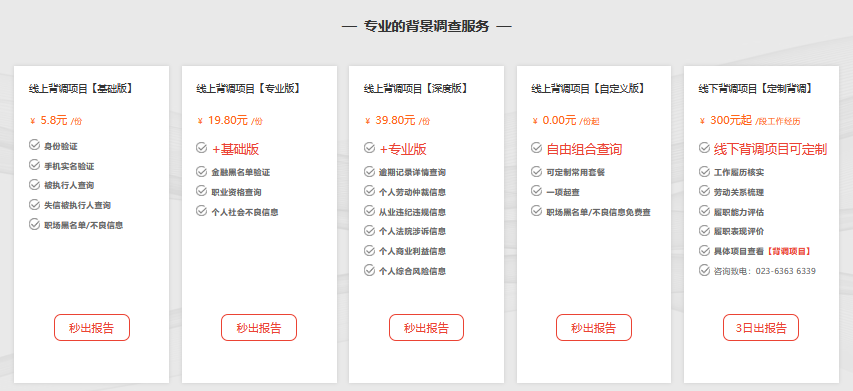
Task: Click checkmark icon next to 手机实名验证
Action: (34, 165)
